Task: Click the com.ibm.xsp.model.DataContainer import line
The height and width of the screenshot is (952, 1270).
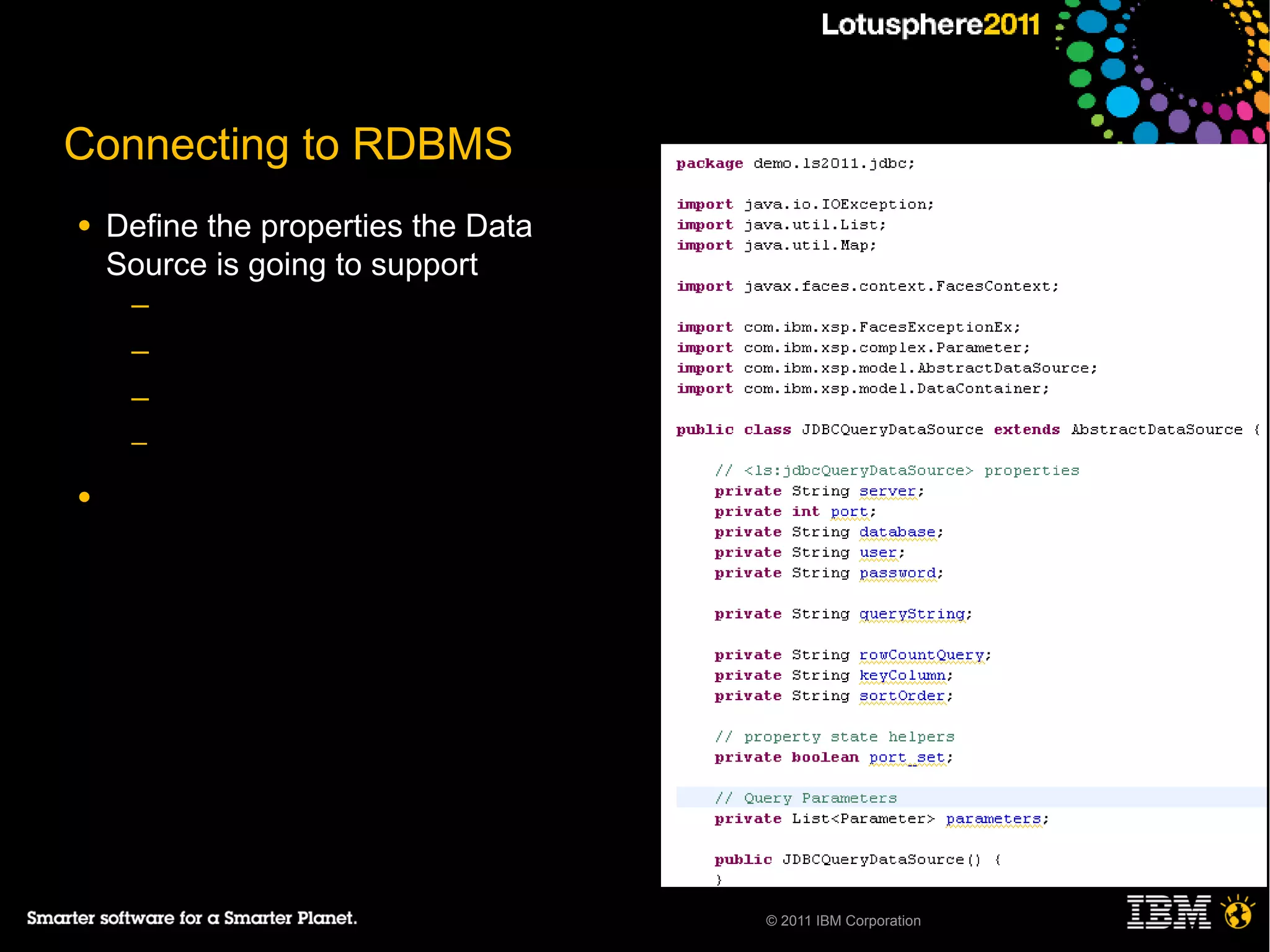Action: [863, 389]
